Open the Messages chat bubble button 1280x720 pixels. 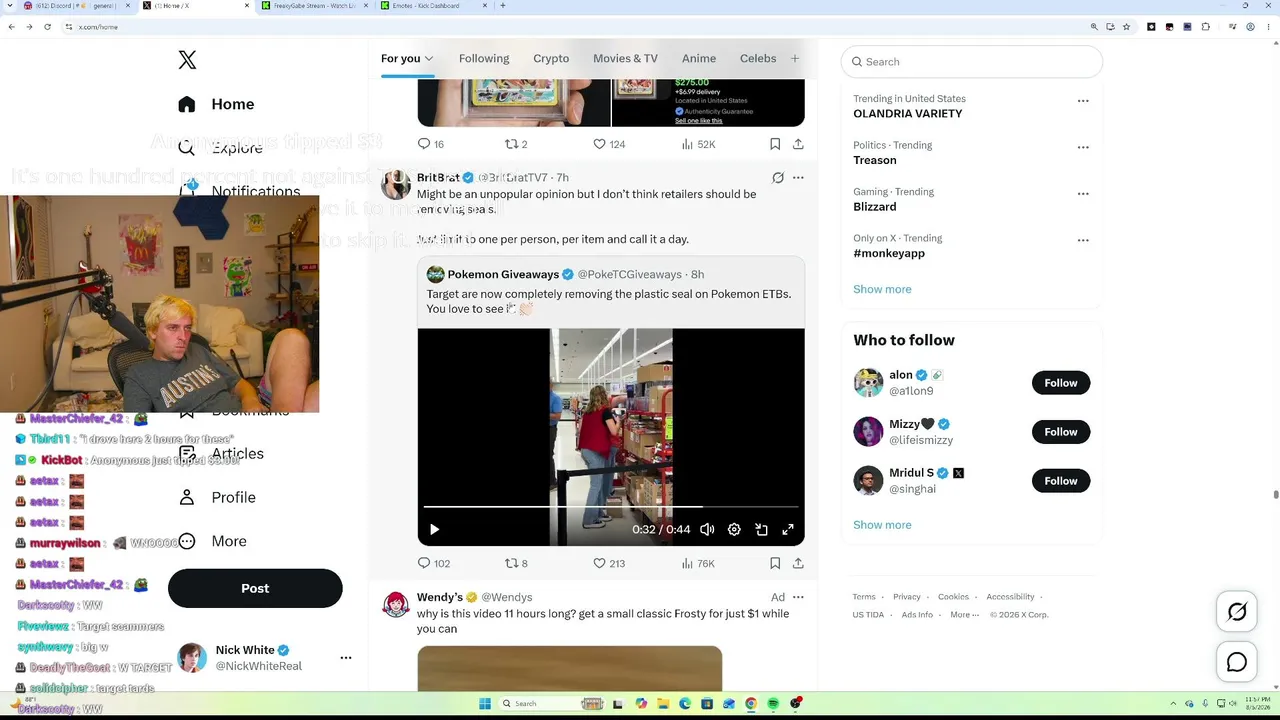click(x=1237, y=662)
